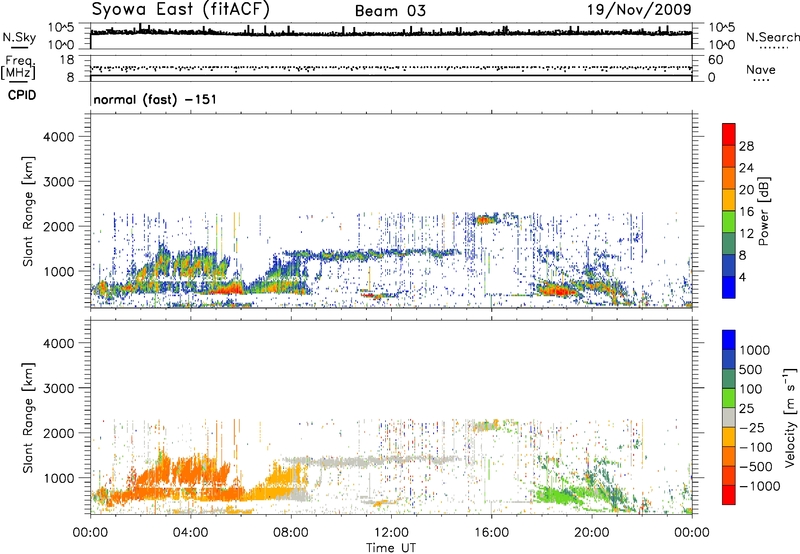Click the "60" Nave axis tick
Viewport: 800px width, 554px height.
(x=715, y=60)
